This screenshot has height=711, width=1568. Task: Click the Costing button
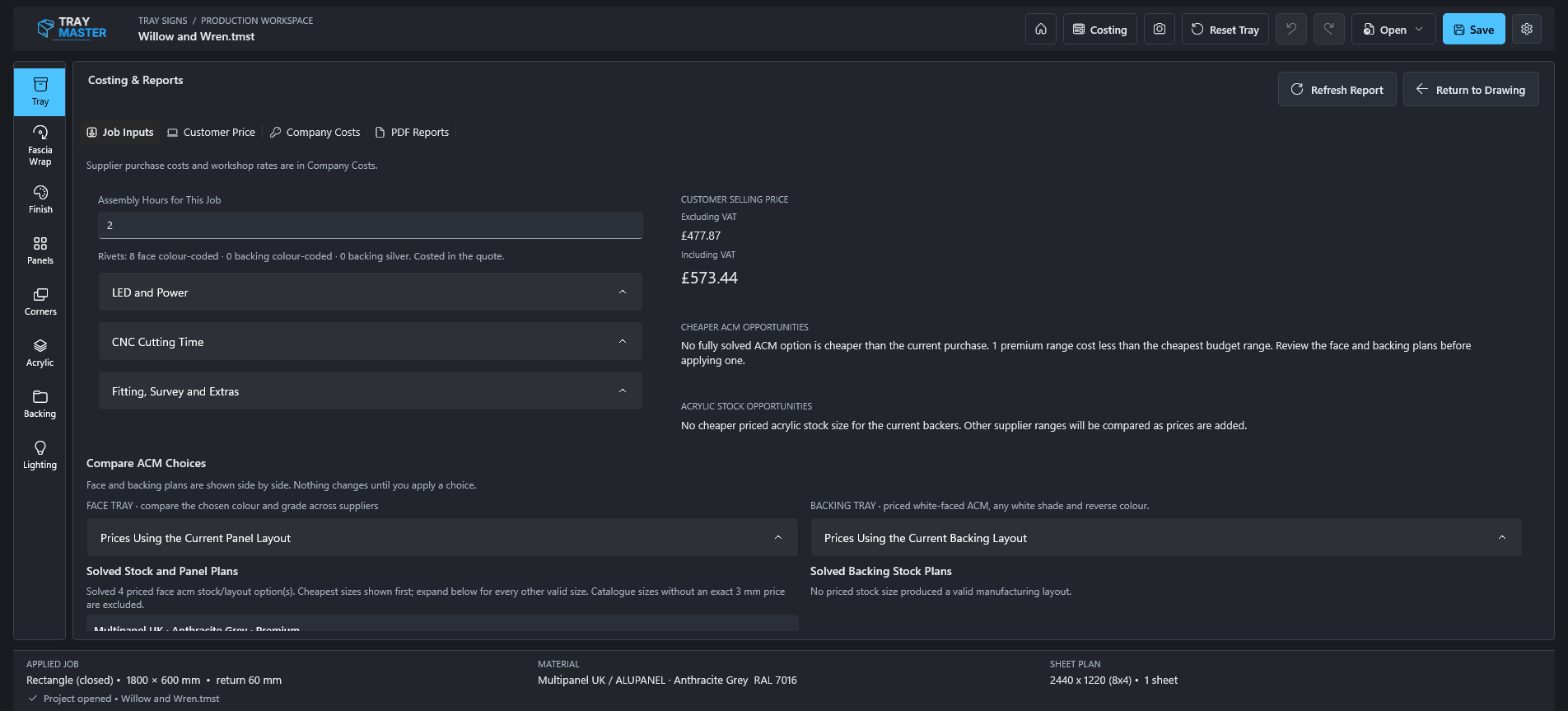1100,29
